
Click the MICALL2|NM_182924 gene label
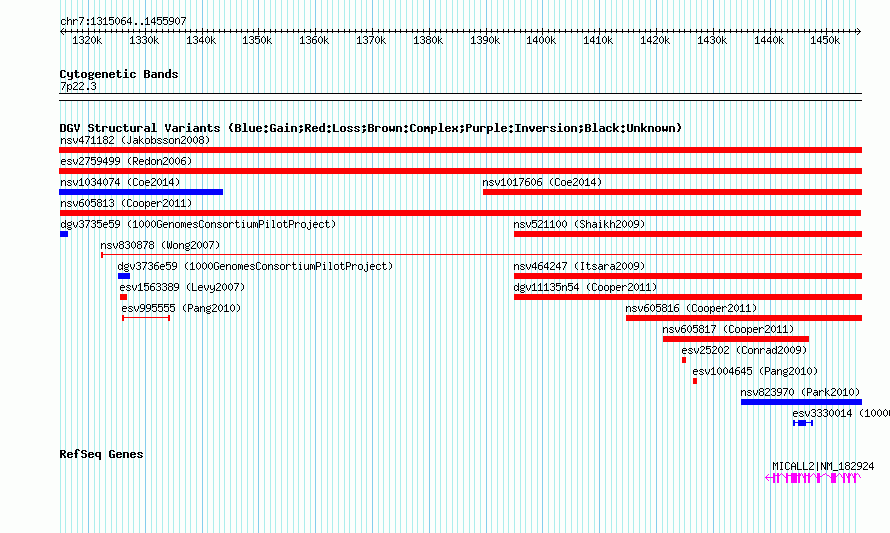823,466
